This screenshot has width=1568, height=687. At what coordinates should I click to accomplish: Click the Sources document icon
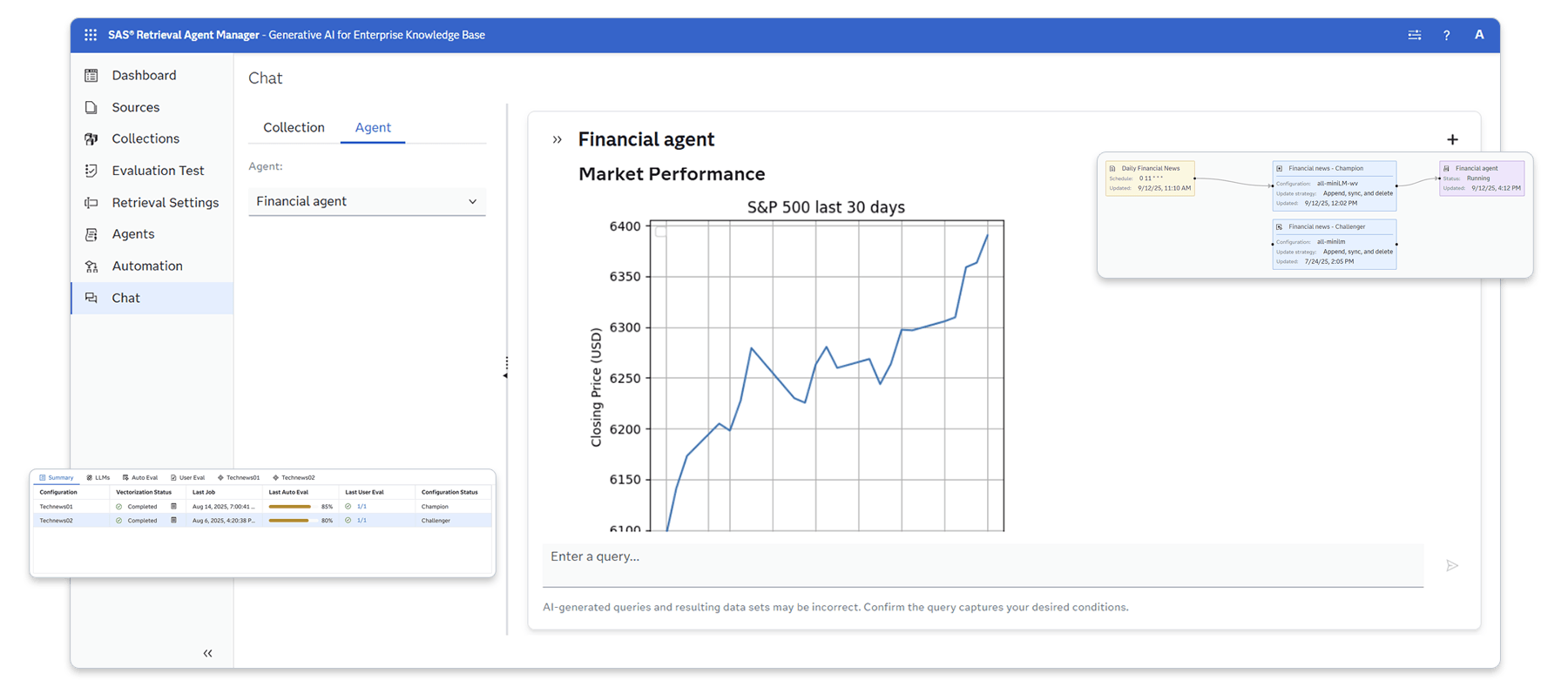(x=91, y=107)
